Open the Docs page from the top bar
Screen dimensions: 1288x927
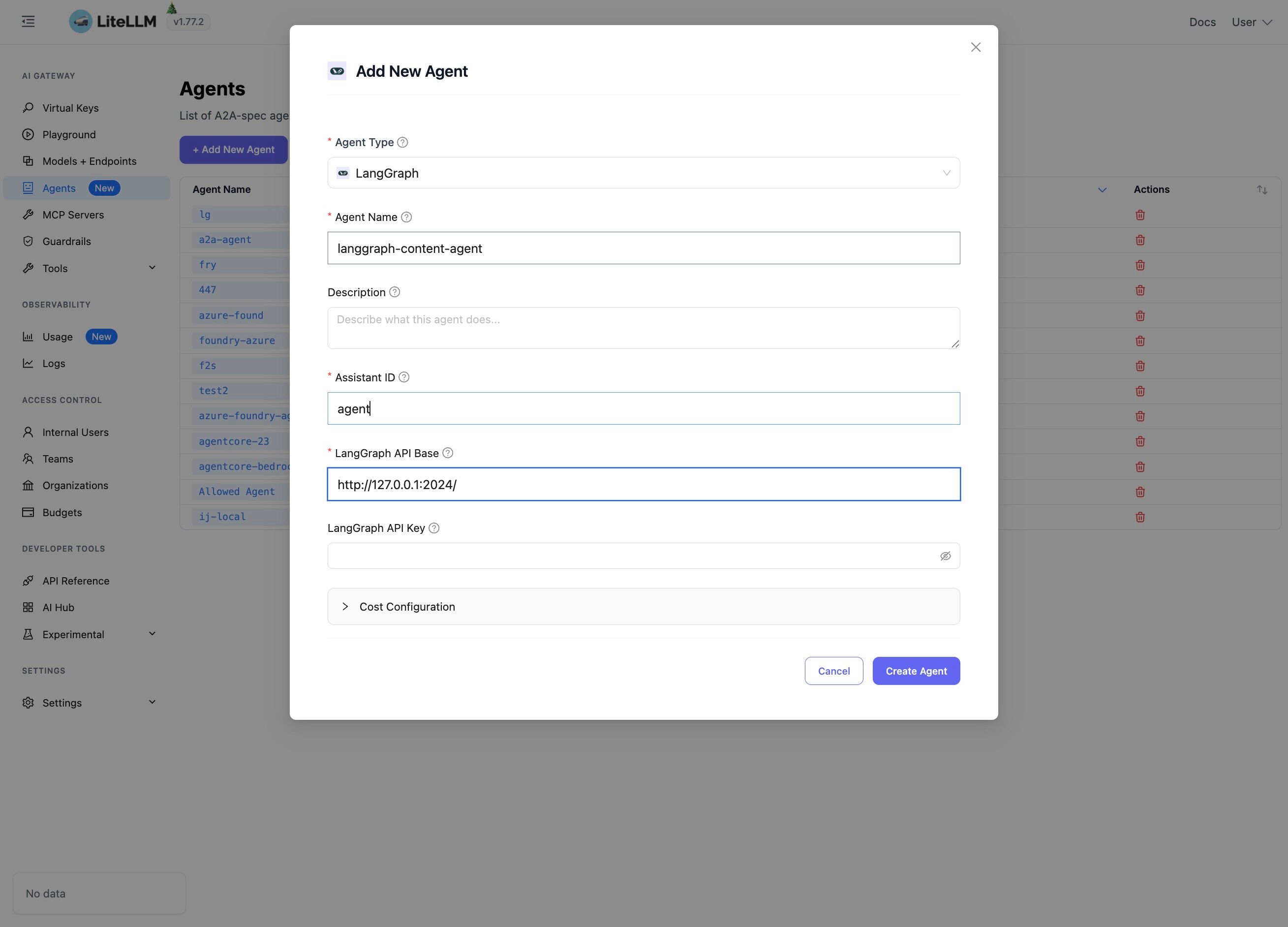point(1202,22)
